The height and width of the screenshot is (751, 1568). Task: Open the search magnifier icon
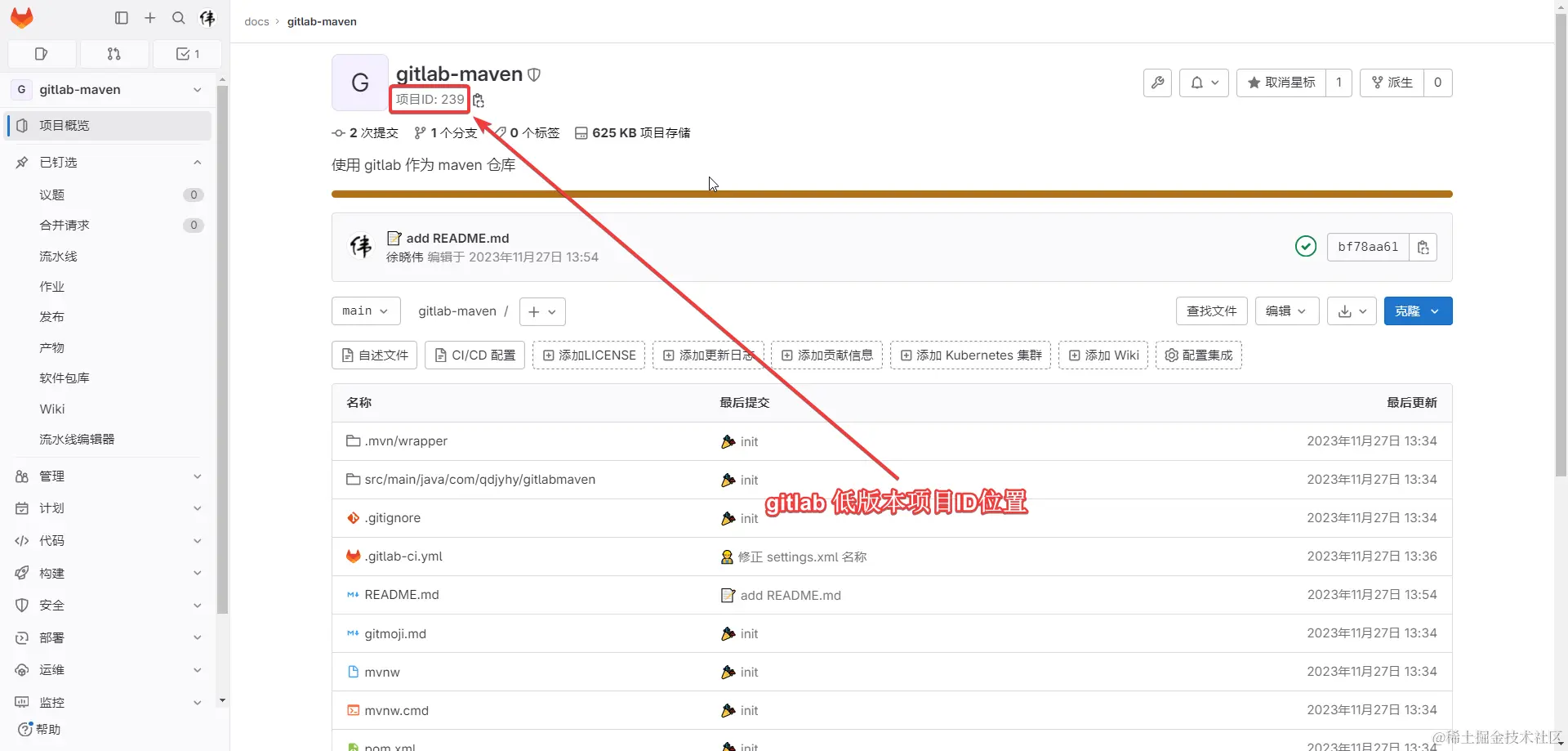pyautogui.click(x=178, y=18)
